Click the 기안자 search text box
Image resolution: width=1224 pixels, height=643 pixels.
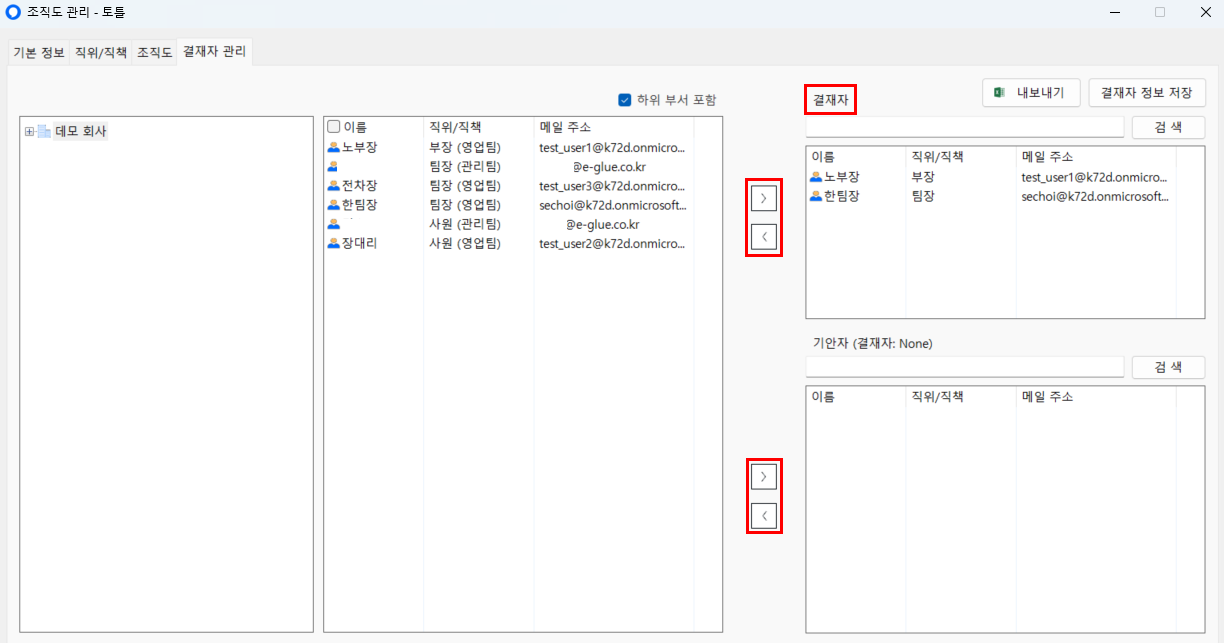tap(964, 367)
